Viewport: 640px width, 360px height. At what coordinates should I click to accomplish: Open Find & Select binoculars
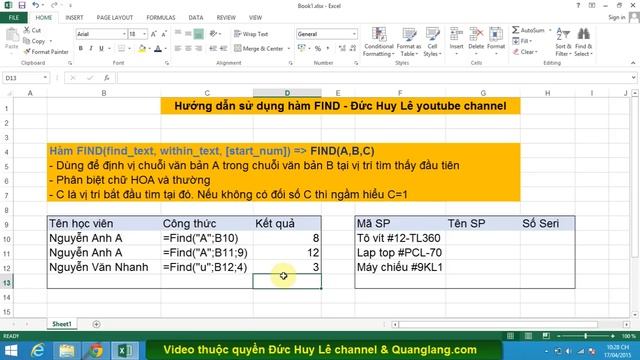coord(583,42)
